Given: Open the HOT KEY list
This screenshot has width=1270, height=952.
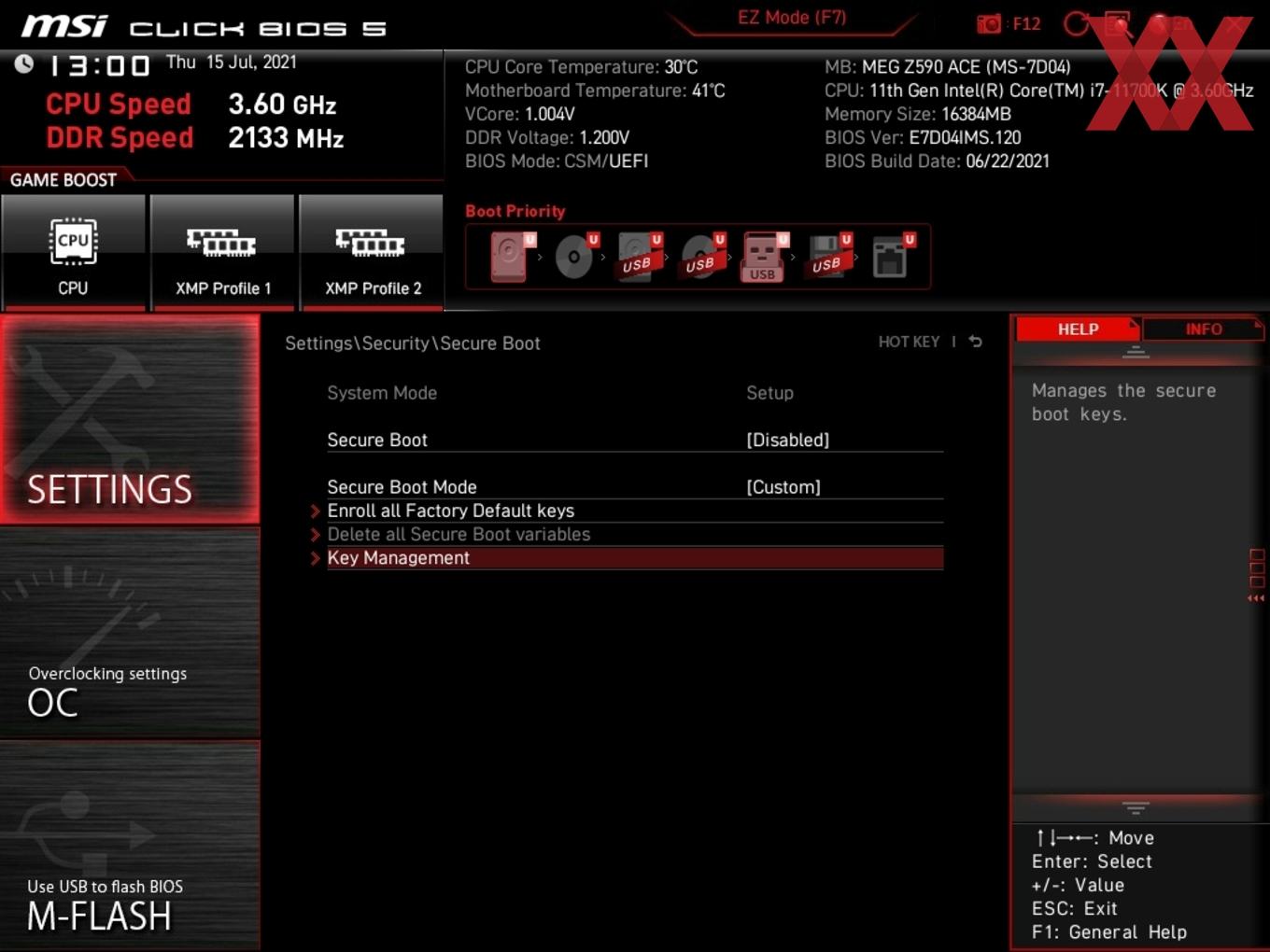Looking at the screenshot, I should [x=909, y=342].
